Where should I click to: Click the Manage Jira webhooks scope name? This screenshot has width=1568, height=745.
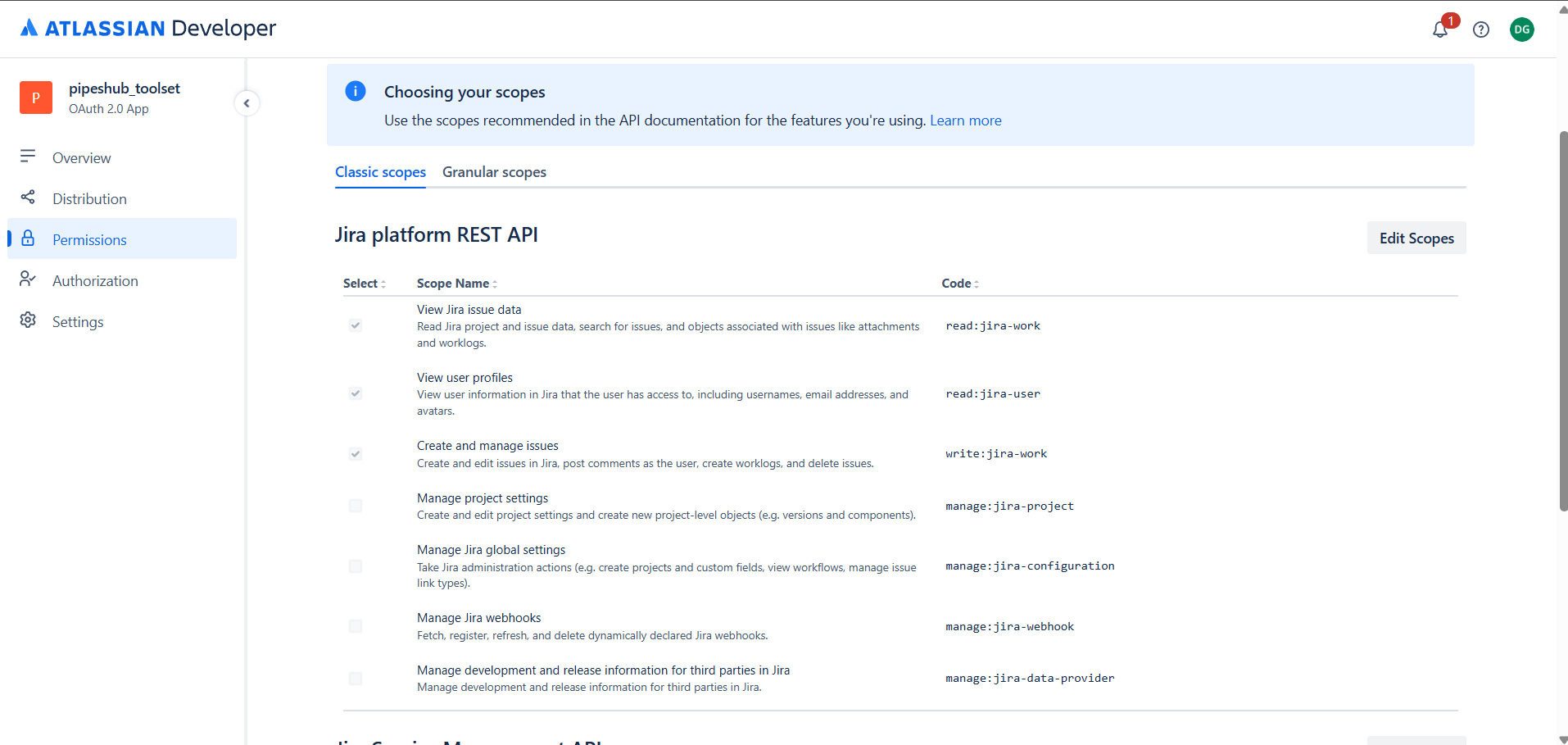tap(478, 618)
